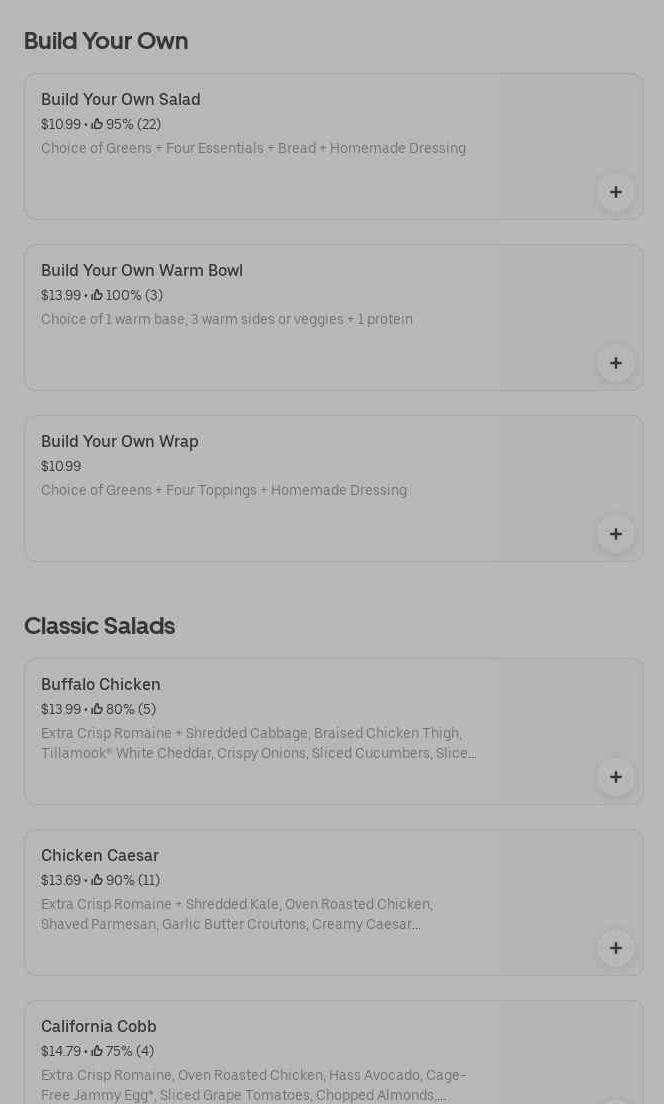
Task: Add Build Your Own Salad with plus icon
Action: (615, 192)
